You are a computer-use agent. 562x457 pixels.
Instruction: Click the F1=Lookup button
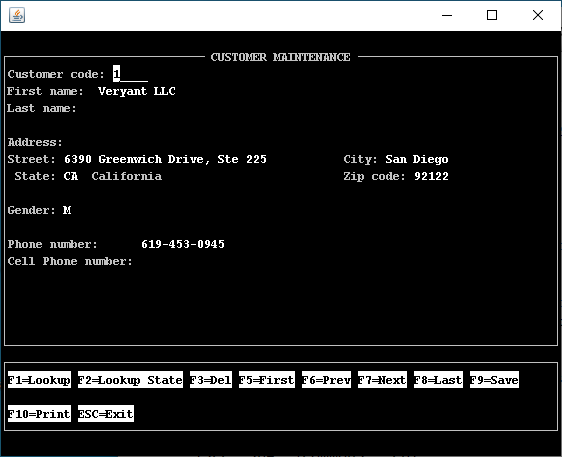tap(39, 380)
